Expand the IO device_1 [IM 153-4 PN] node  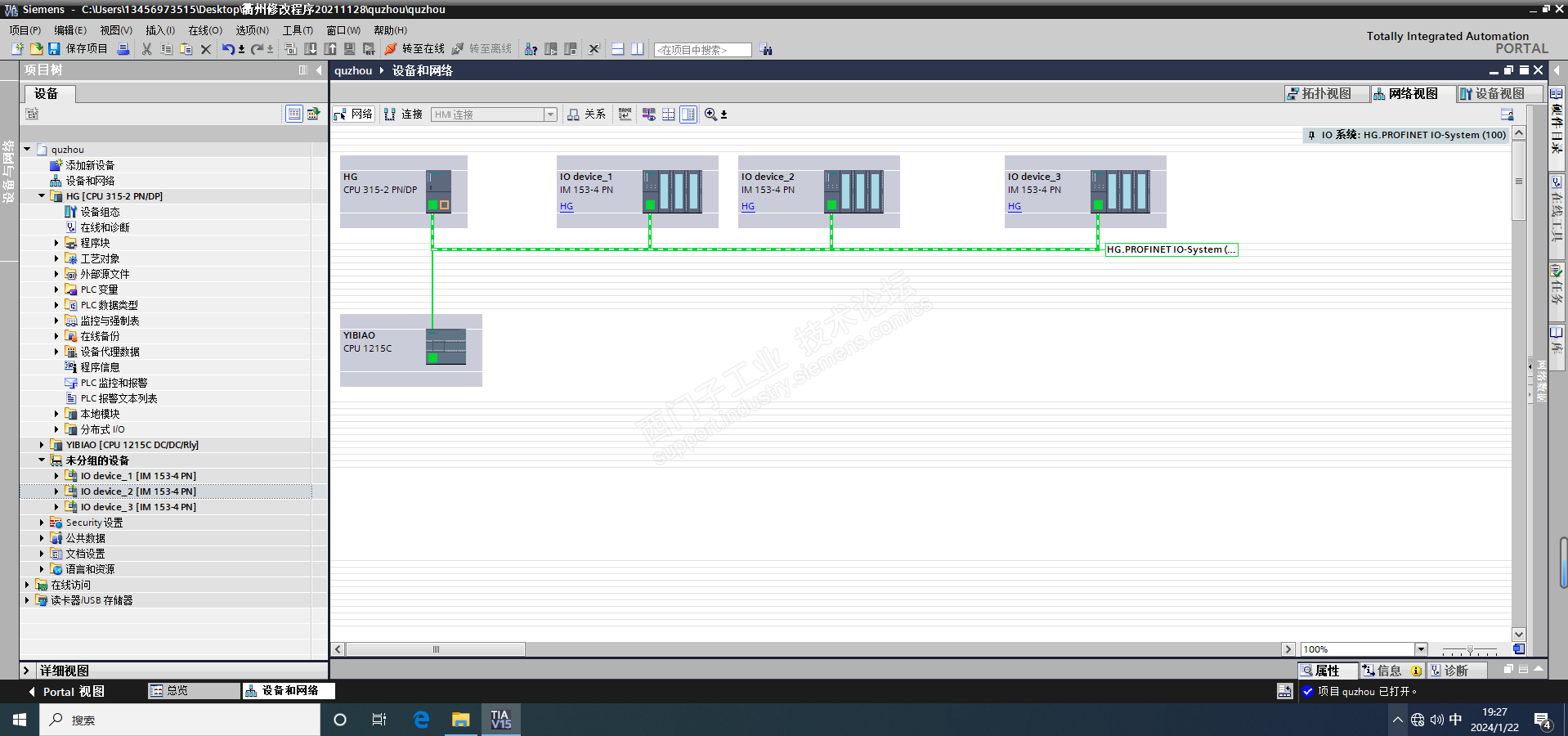pyautogui.click(x=56, y=476)
